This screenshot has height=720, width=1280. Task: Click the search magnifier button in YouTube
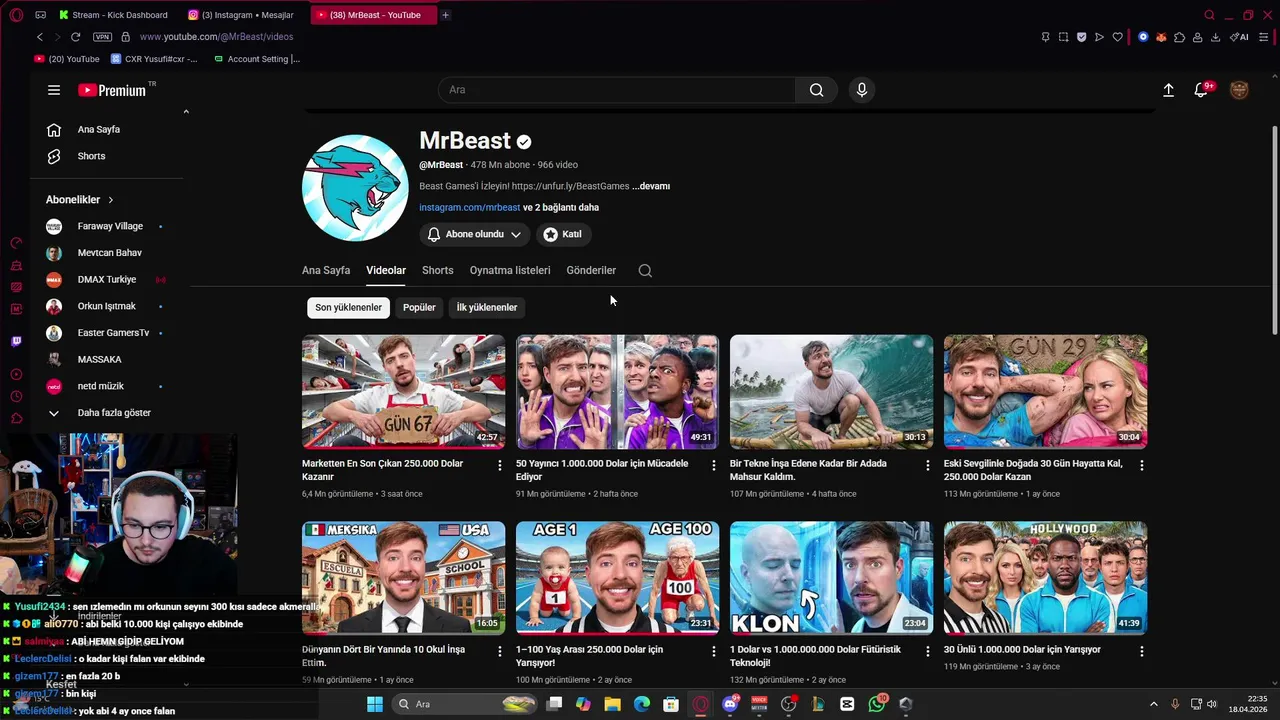coord(817,90)
